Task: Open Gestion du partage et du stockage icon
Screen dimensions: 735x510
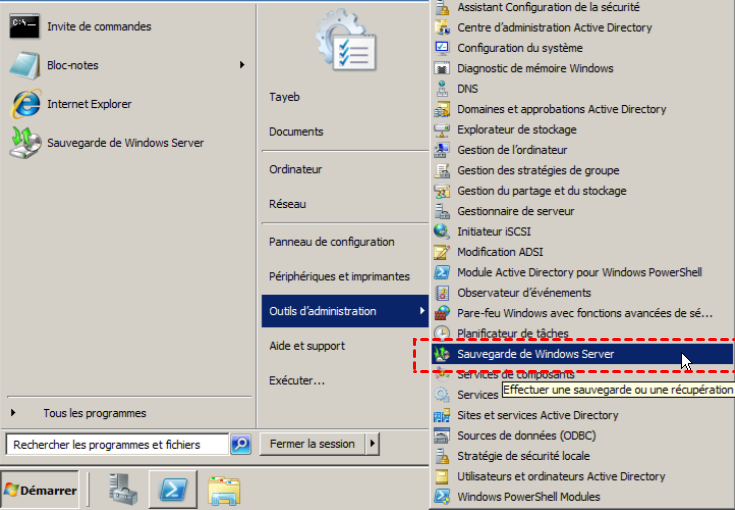Action: click(x=442, y=190)
